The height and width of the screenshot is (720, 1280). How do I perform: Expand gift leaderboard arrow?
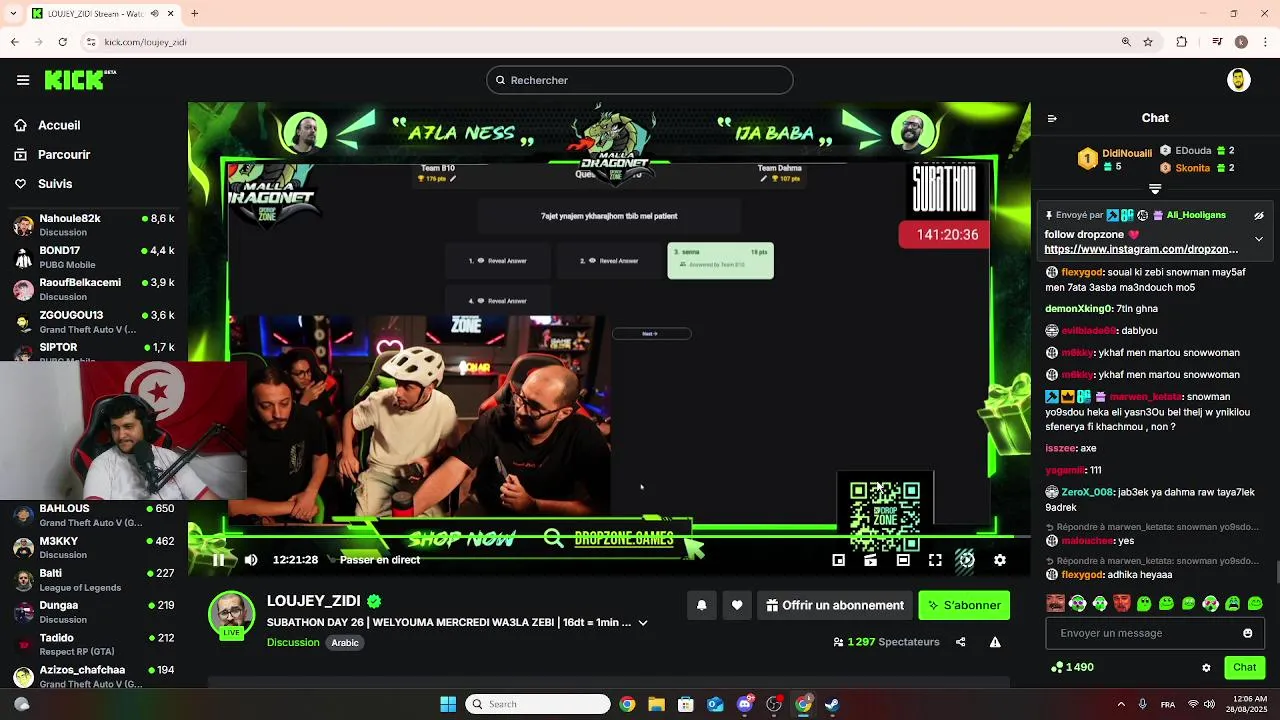[x=1155, y=189]
